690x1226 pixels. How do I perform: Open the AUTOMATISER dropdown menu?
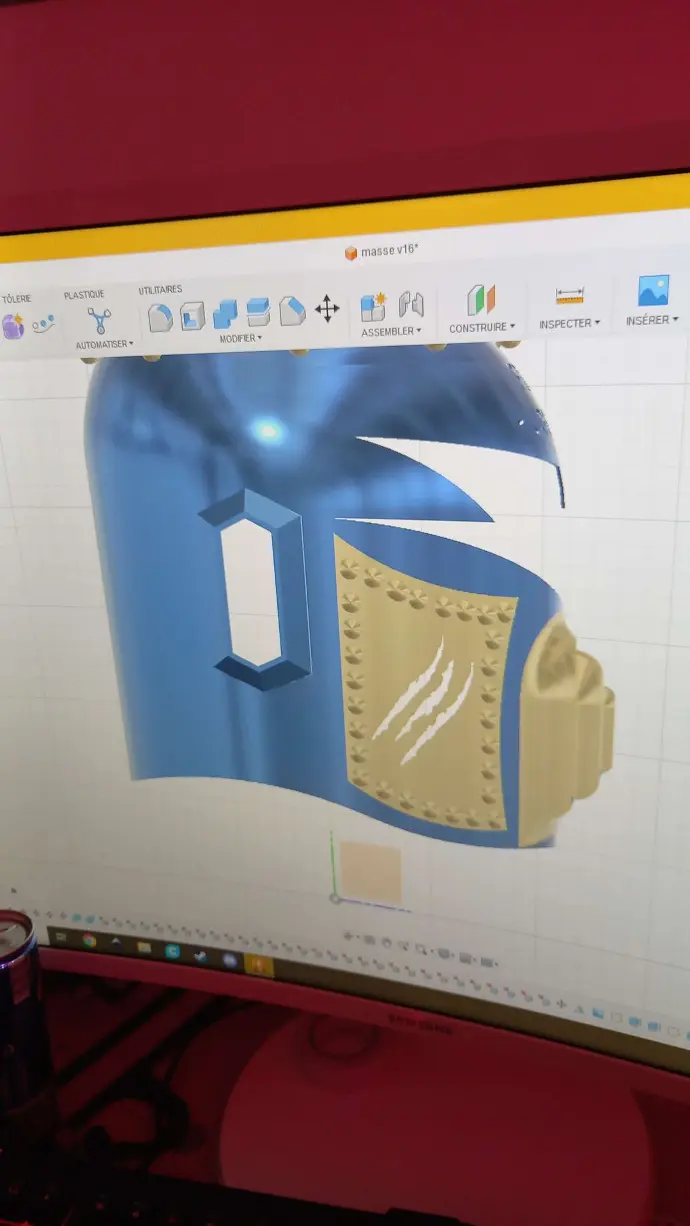(104, 344)
